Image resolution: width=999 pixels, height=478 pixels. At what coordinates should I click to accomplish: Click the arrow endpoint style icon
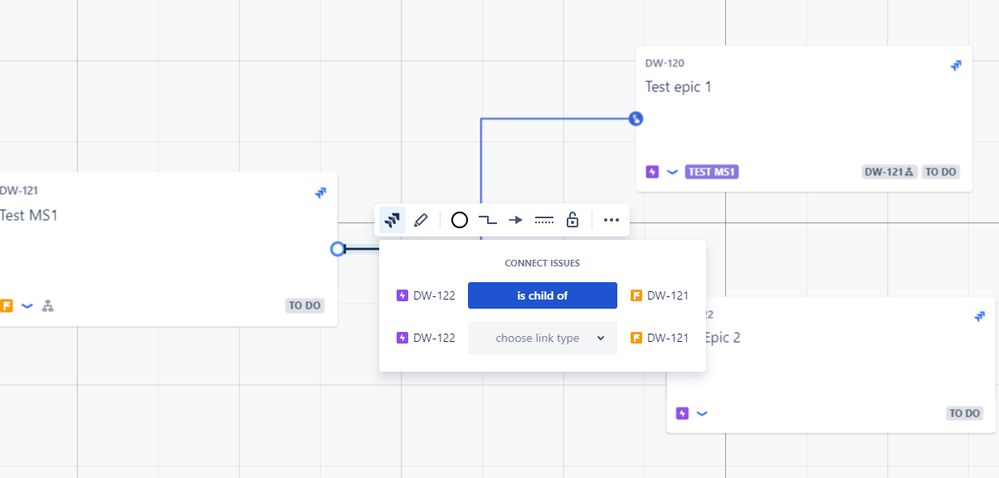(515, 221)
